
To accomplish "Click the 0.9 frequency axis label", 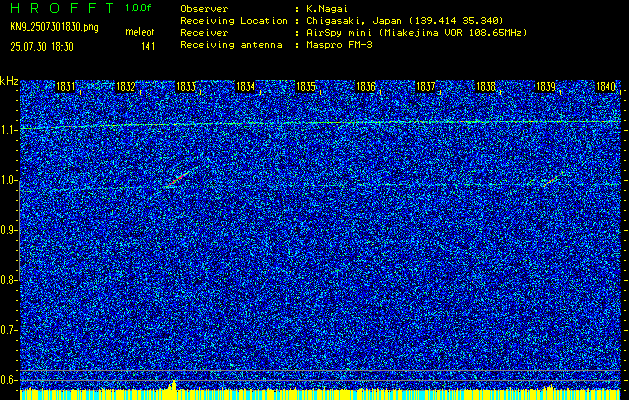I will [8, 230].
